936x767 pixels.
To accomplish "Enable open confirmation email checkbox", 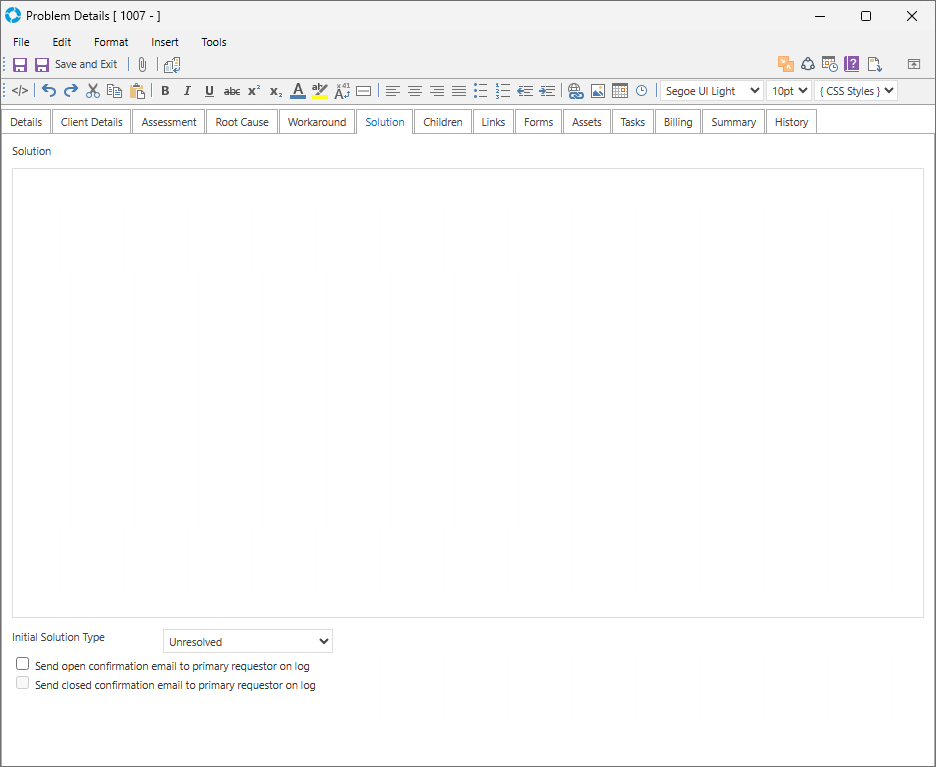I will (x=23, y=664).
